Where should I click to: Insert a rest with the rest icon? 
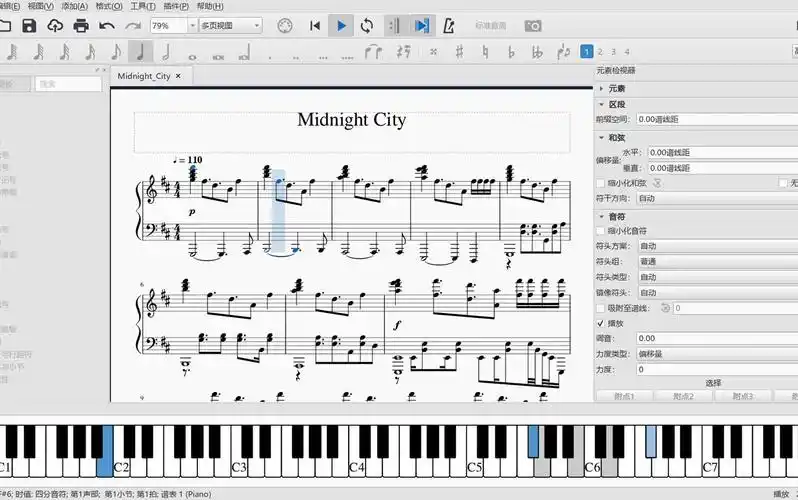tap(404, 52)
